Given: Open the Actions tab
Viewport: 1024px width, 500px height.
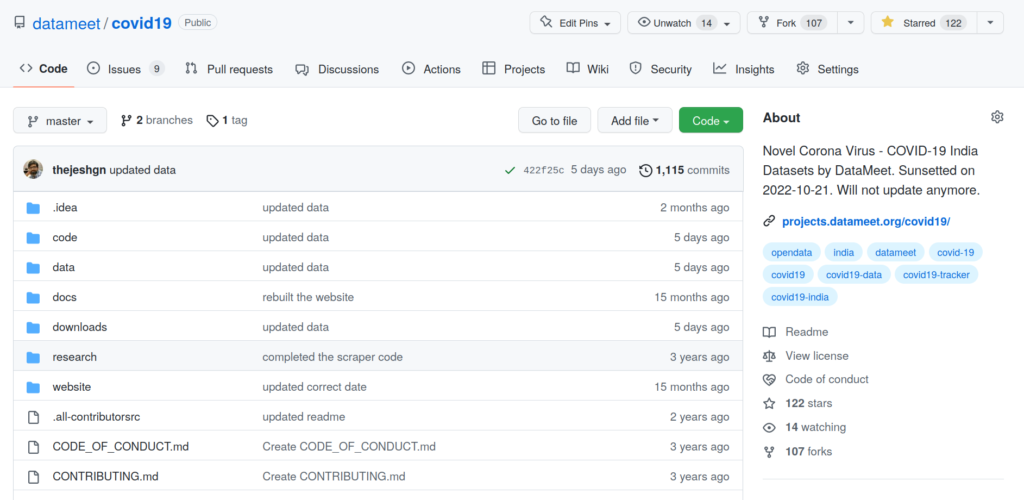Looking at the screenshot, I should pos(431,69).
